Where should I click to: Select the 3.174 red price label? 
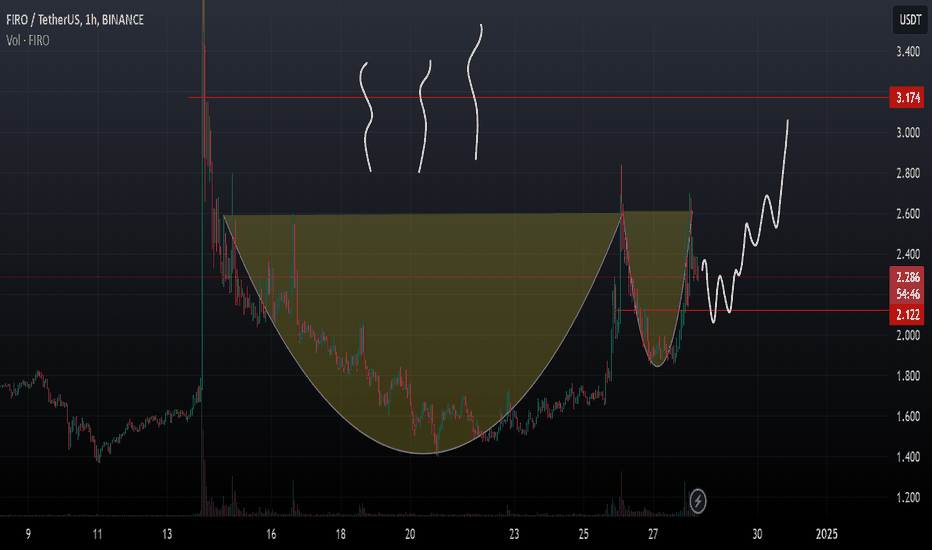tap(906, 98)
